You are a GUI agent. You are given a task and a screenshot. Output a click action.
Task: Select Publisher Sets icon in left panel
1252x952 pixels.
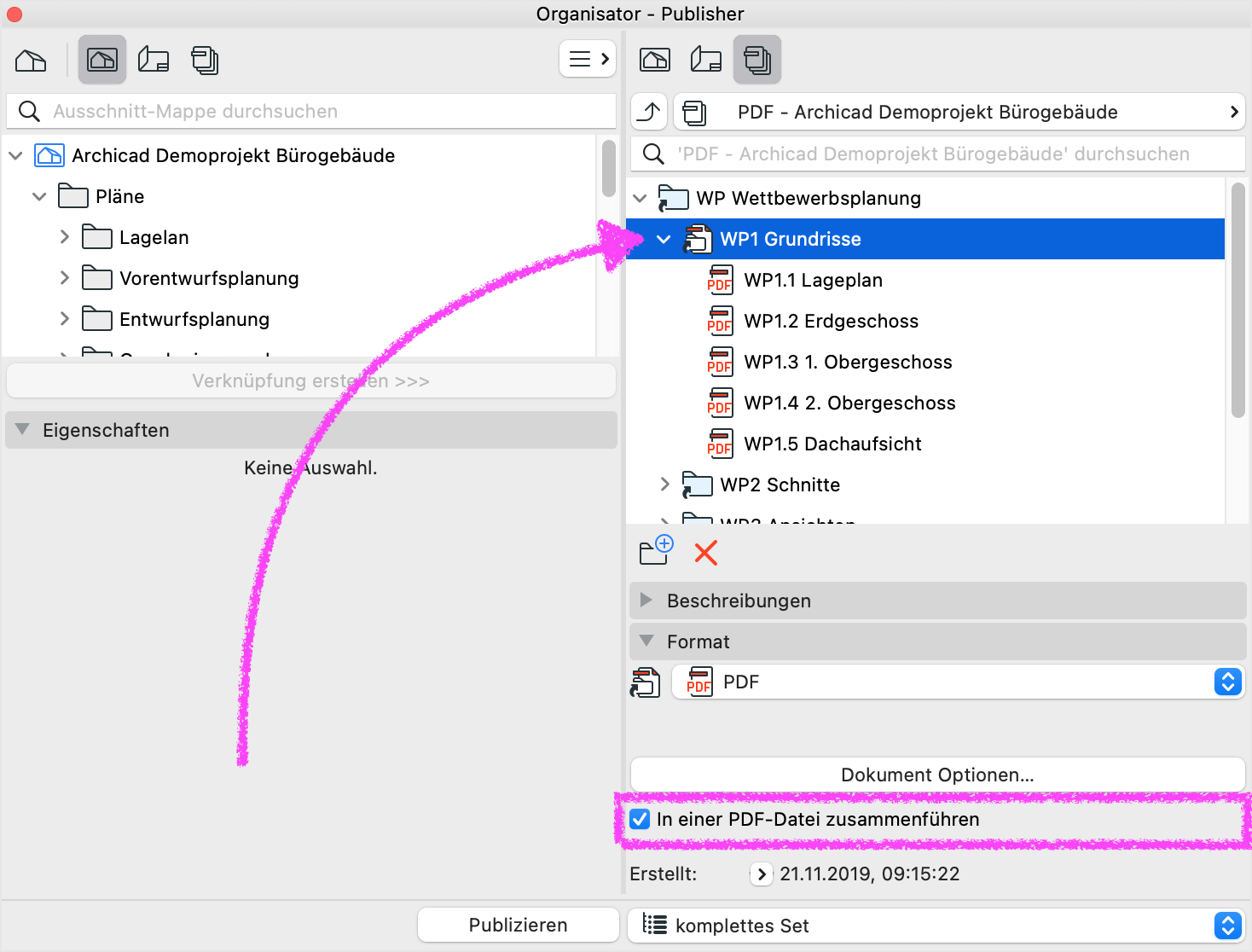click(205, 60)
